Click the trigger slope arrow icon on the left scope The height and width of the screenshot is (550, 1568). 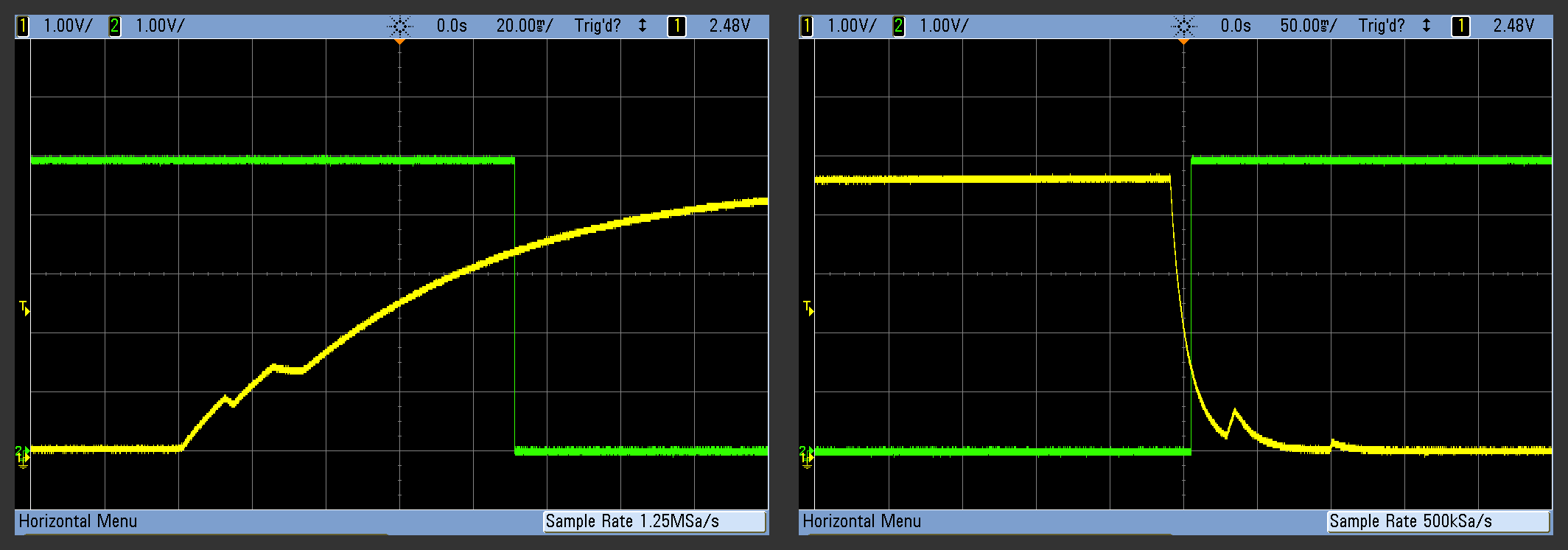(x=643, y=26)
